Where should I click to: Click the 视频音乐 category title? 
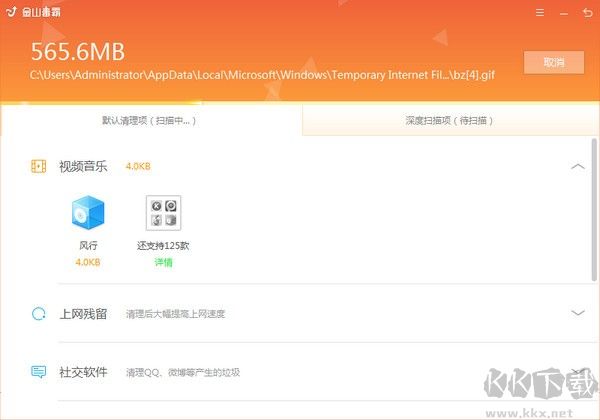pos(83,166)
